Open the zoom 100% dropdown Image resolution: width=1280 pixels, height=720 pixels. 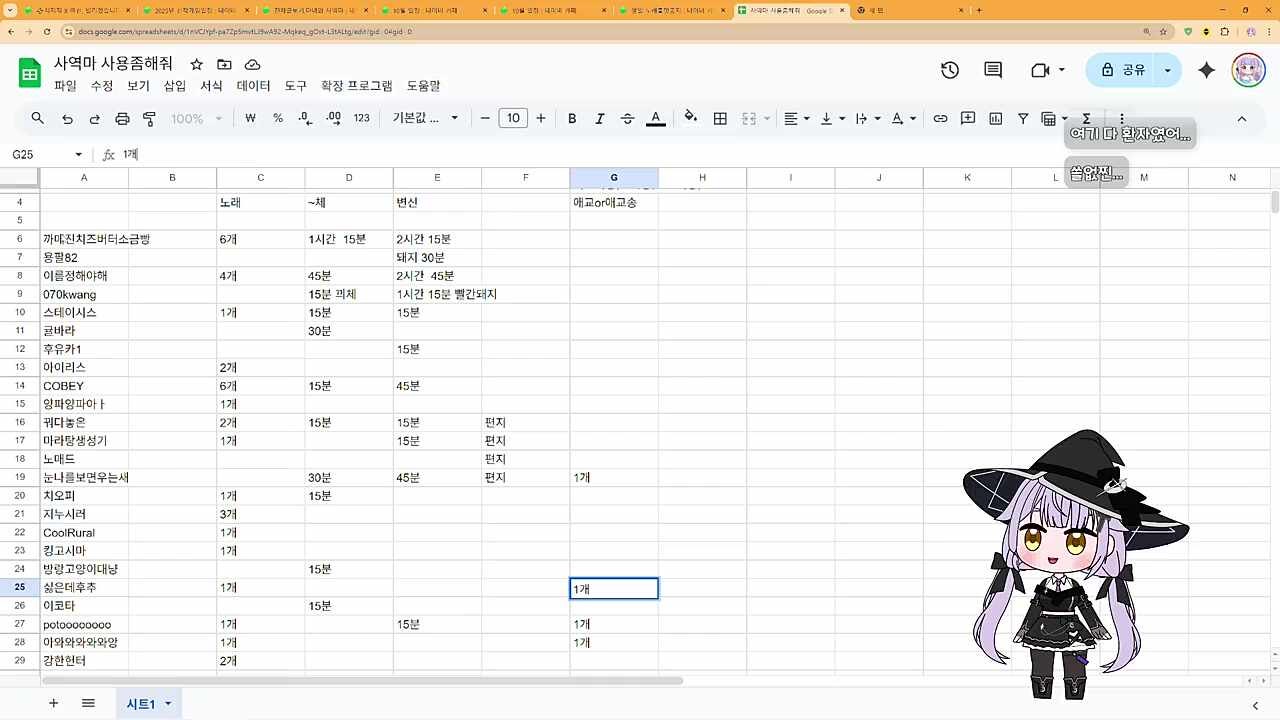(196, 118)
